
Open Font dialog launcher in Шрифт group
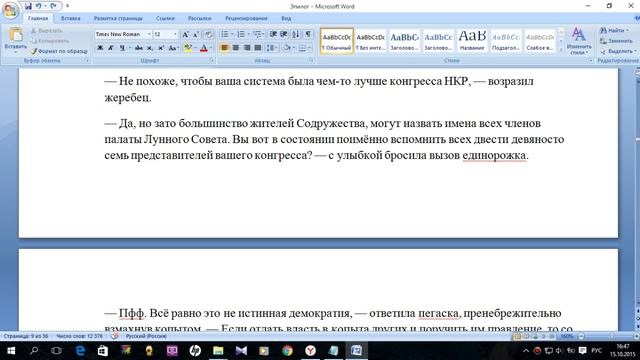point(212,60)
